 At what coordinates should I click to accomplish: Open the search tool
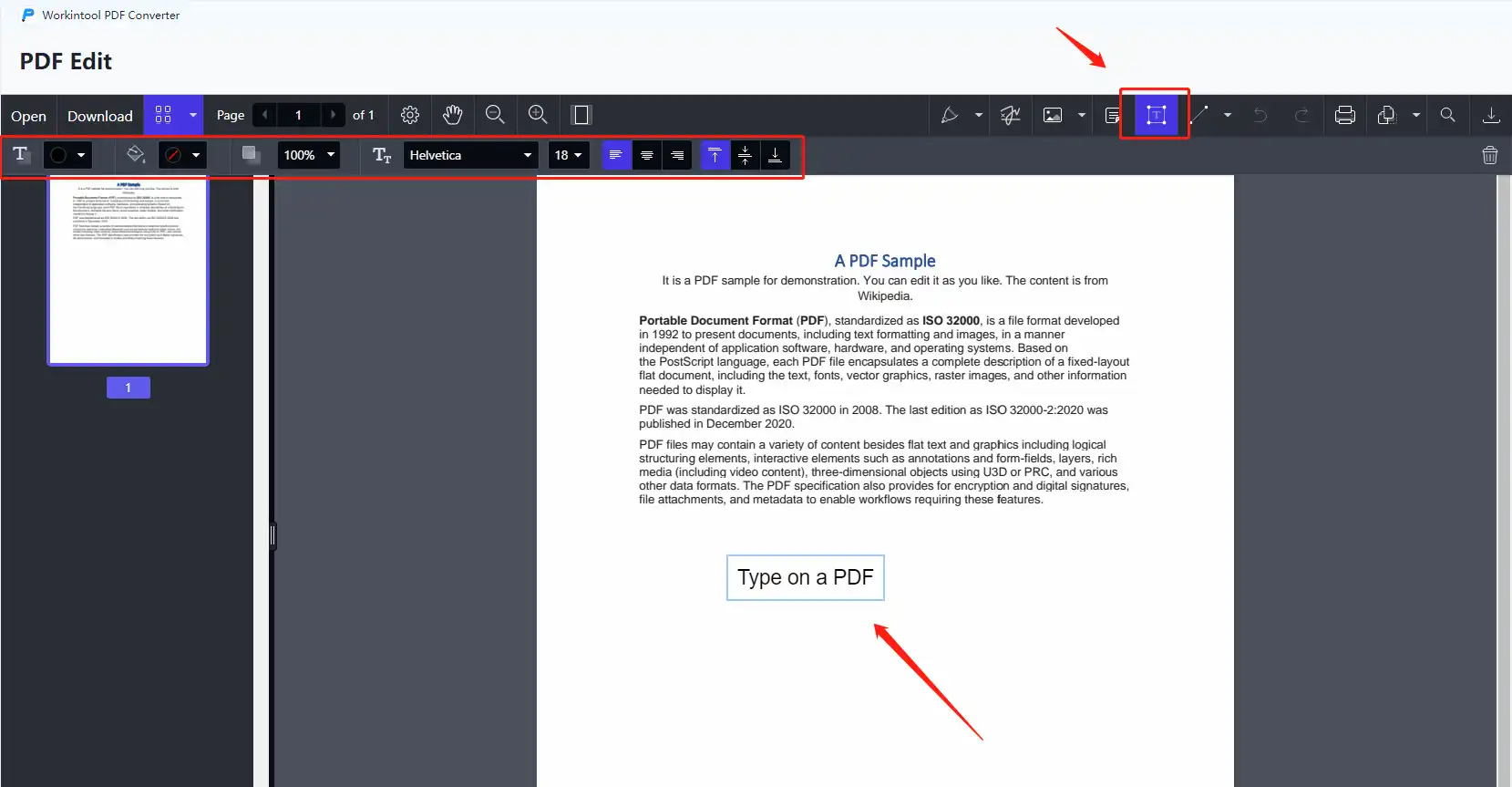(x=1447, y=115)
